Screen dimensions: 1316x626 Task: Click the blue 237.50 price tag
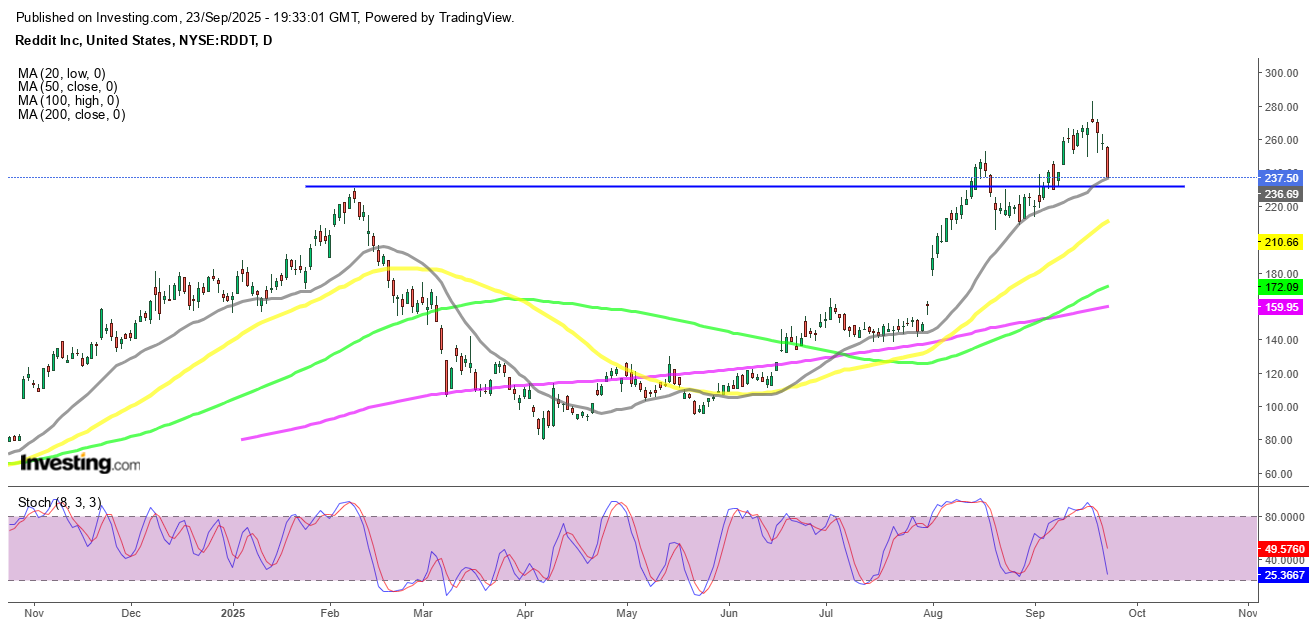[x=1280, y=178]
